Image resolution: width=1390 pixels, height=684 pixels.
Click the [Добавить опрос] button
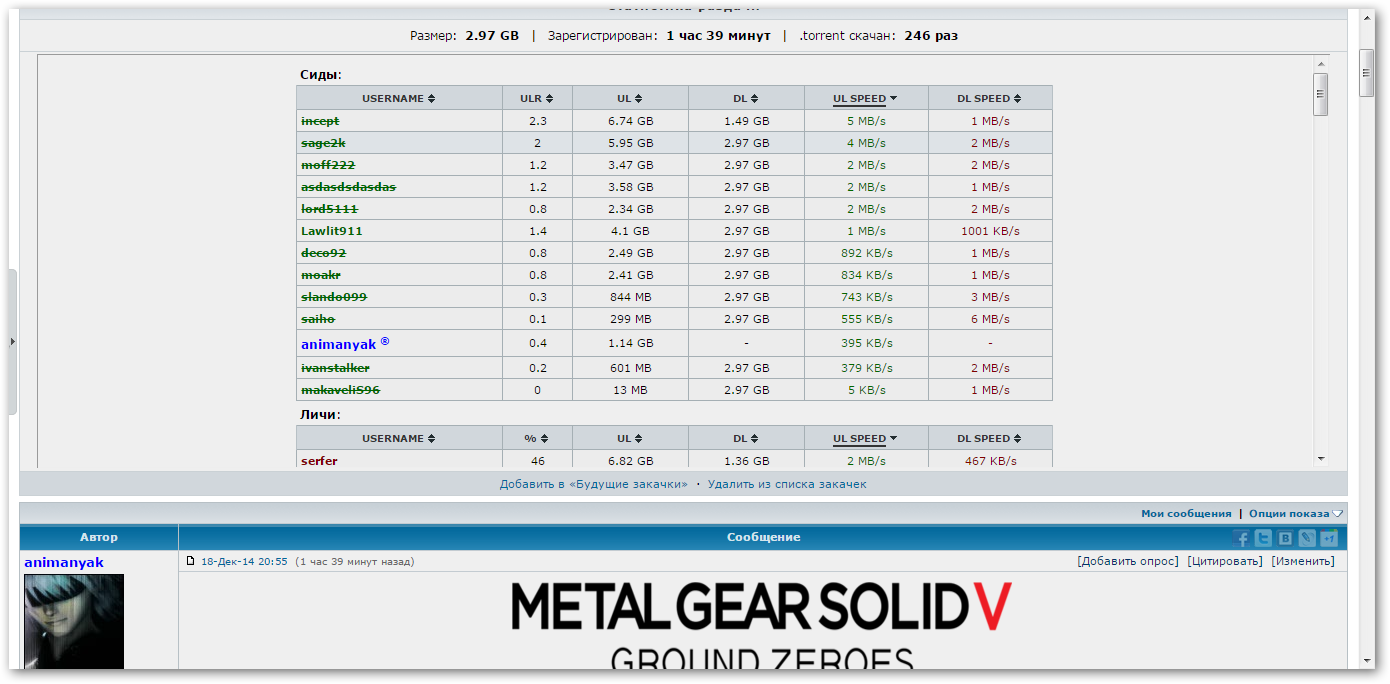(1128, 561)
